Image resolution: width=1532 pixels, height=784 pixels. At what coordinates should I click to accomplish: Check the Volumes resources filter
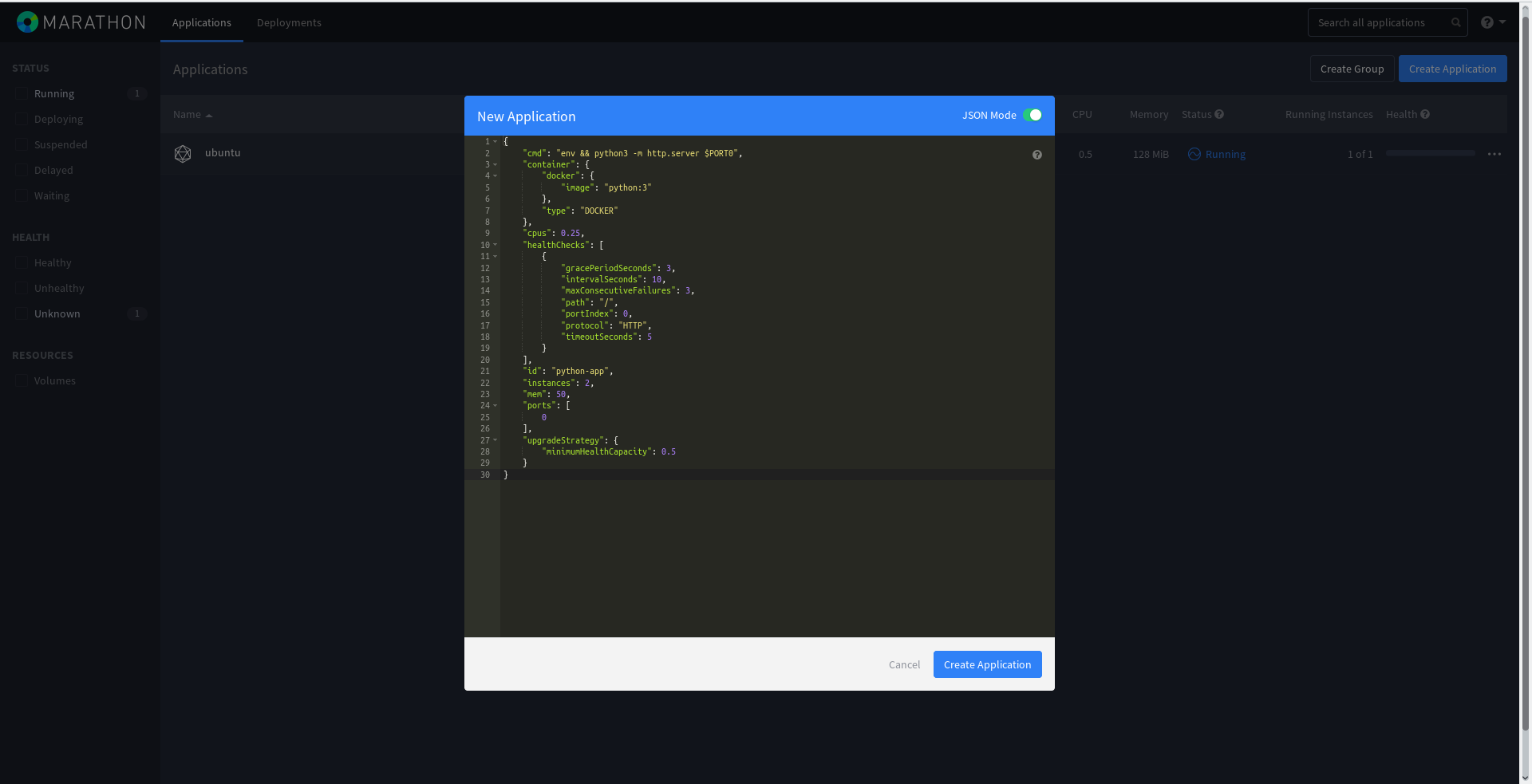point(22,380)
